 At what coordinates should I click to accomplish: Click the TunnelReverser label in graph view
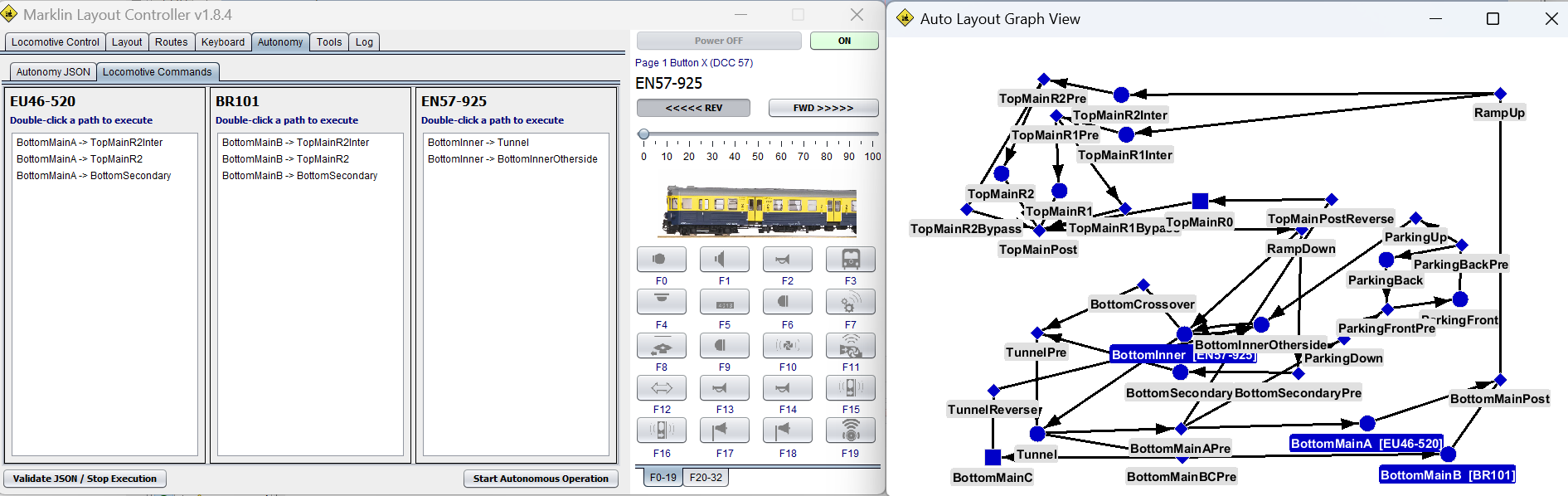click(x=994, y=410)
